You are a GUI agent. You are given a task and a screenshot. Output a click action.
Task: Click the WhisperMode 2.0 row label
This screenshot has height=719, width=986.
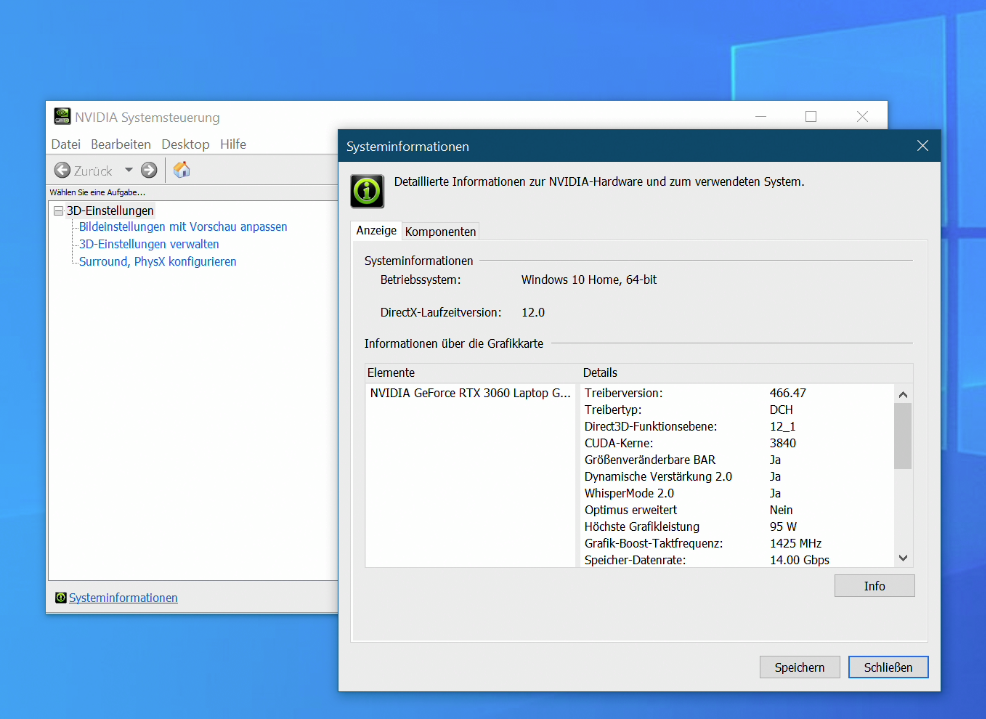629,493
